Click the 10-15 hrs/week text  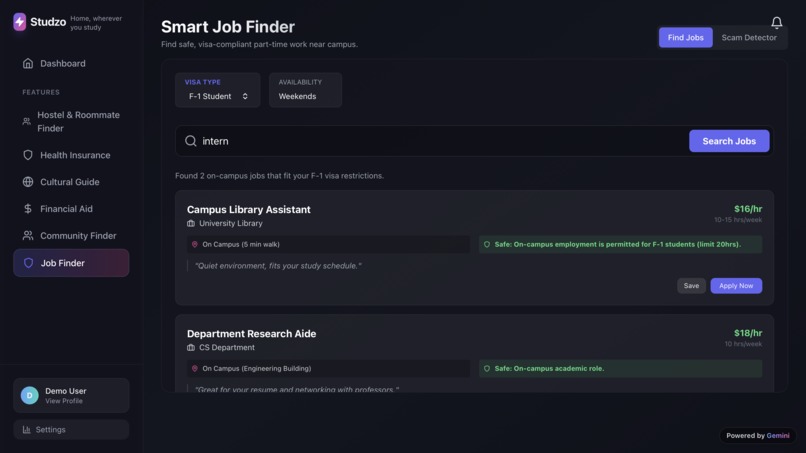[738, 220]
